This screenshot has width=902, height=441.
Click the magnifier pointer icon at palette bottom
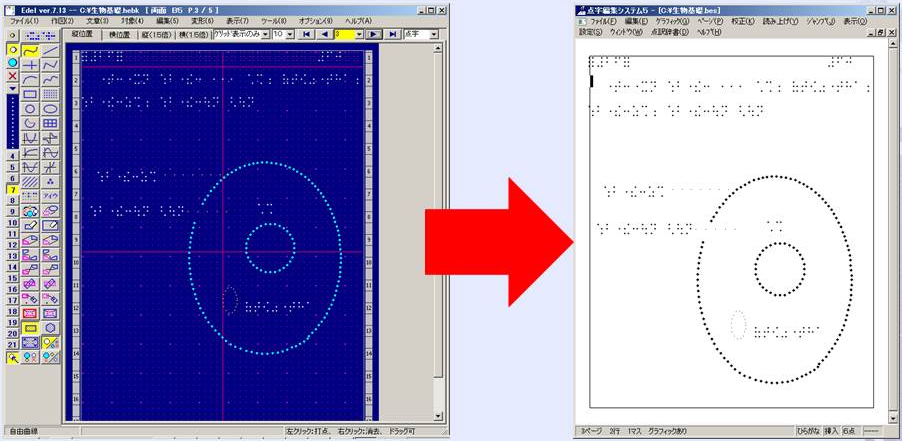pos(13,357)
